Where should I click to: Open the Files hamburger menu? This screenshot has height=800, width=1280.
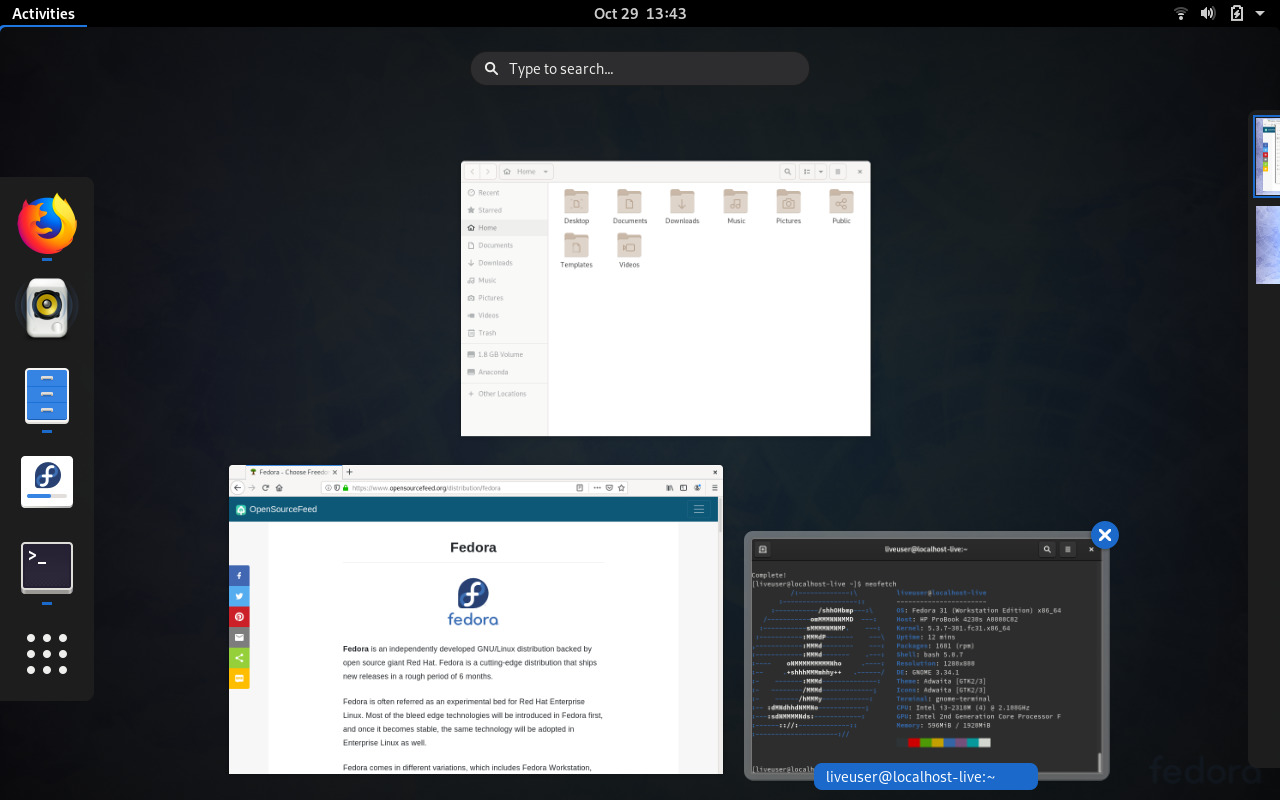pos(838,172)
